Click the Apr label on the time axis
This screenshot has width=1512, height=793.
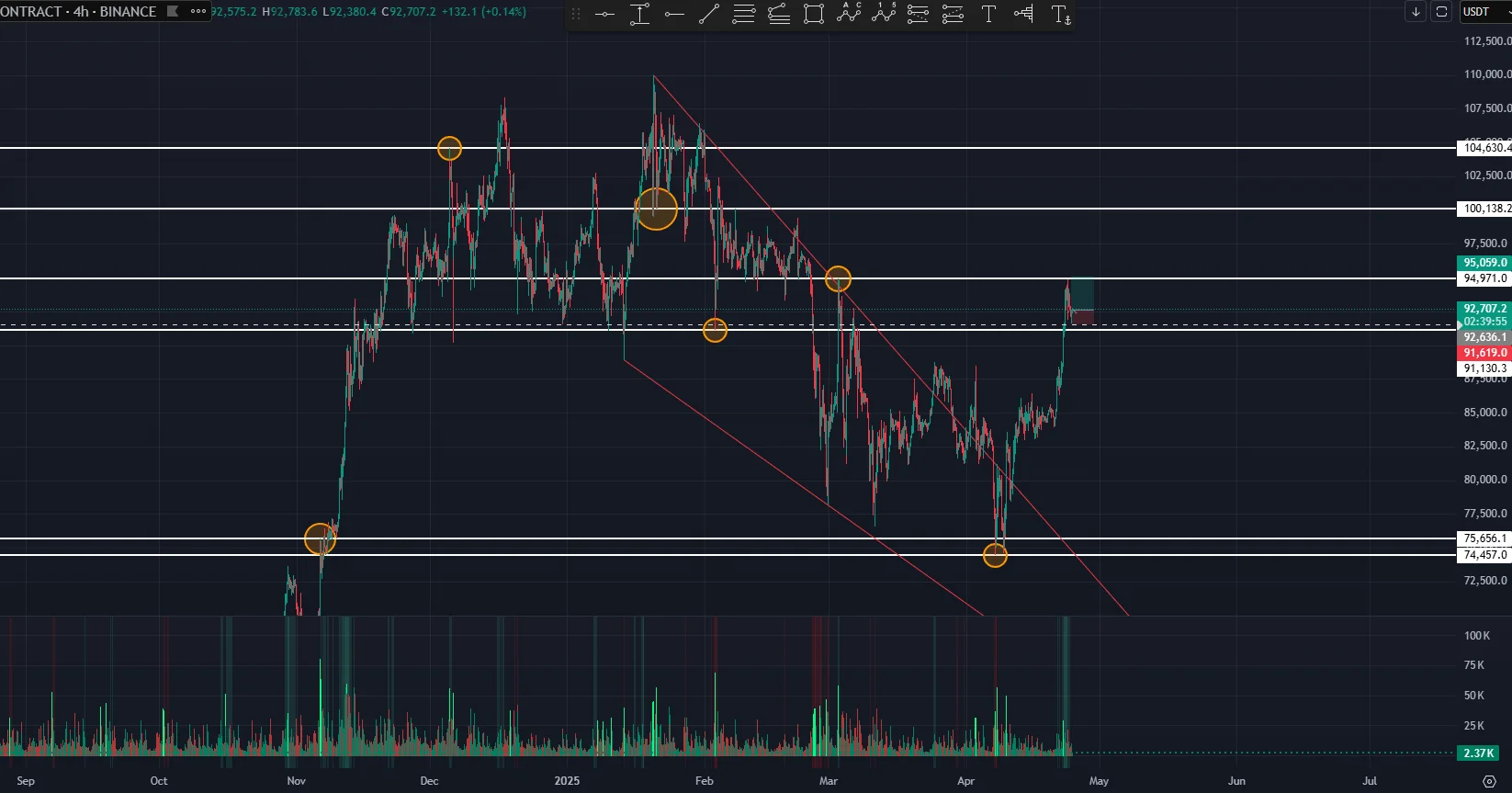(x=965, y=781)
